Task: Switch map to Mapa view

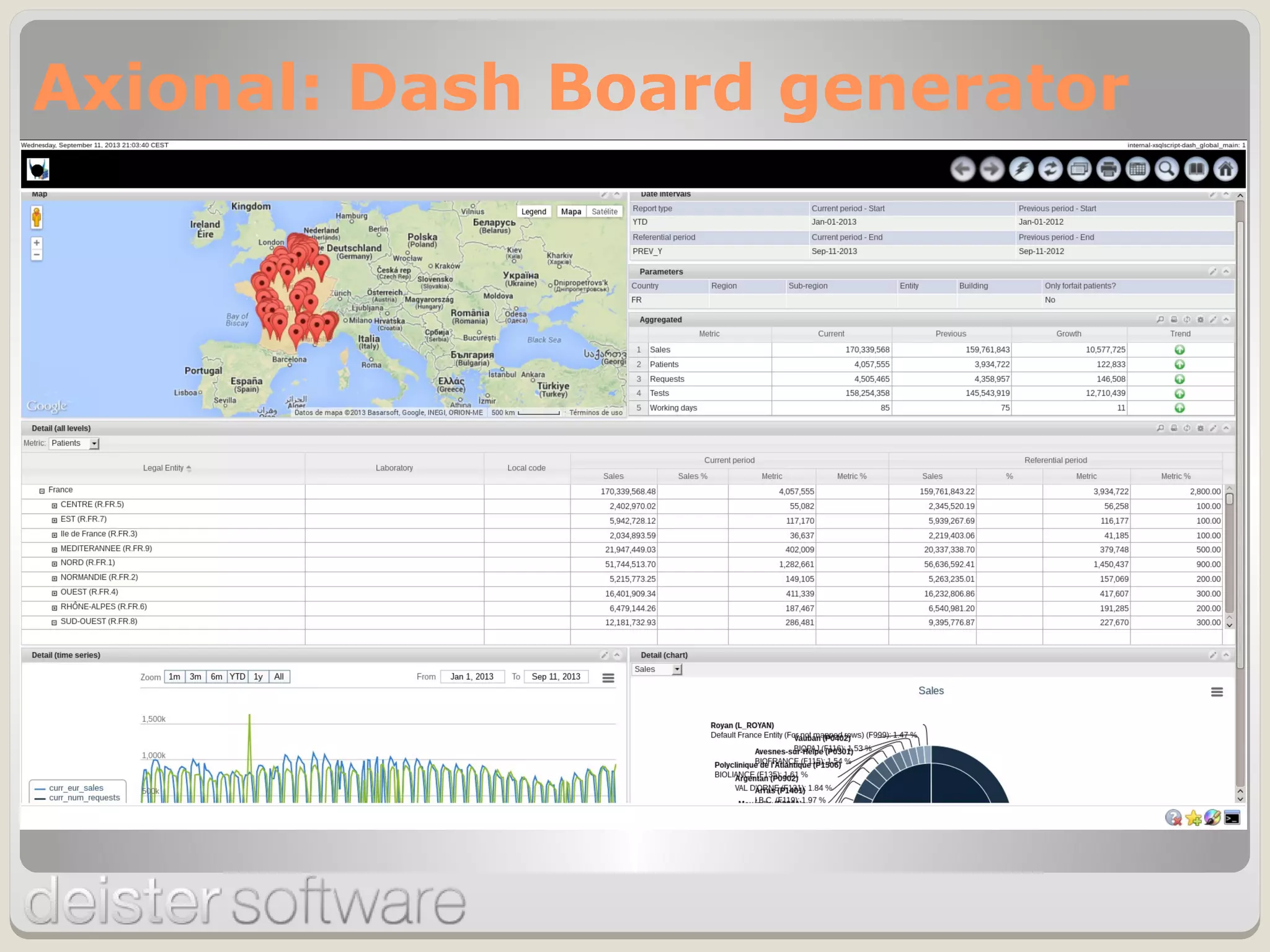Action: click(x=571, y=211)
